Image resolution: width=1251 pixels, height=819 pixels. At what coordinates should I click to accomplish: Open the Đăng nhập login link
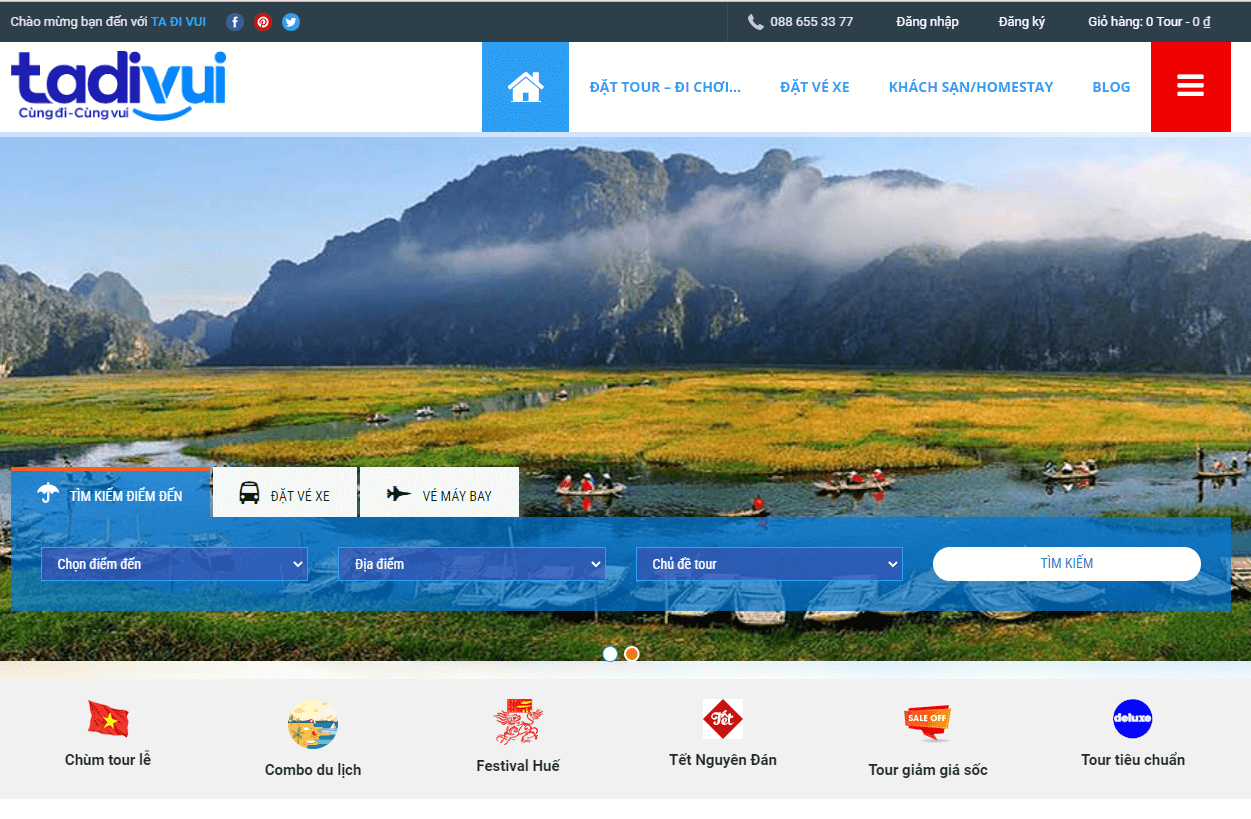pos(926,21)
